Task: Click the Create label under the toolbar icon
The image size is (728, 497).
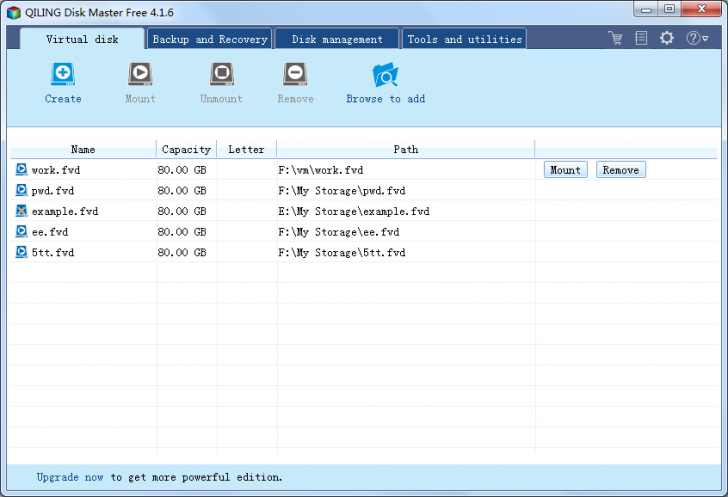Action: coord(63,98)
